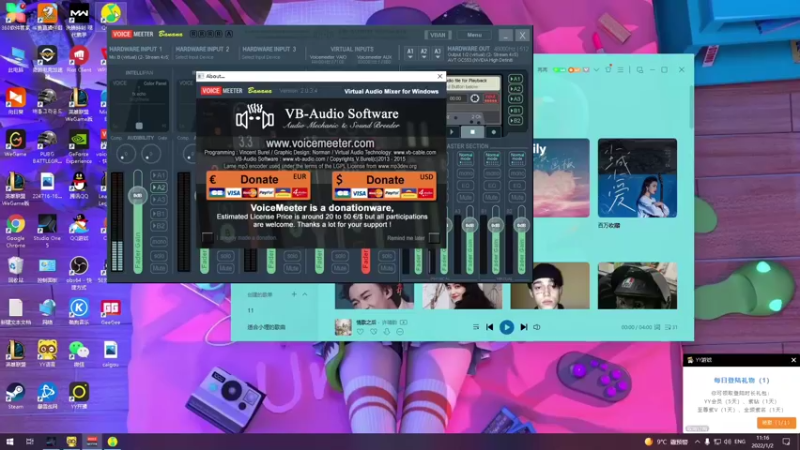The width and height of the screenshot is (800, 450).
Task: Check the 'Remind me later' box
Action: pos(434,238)
